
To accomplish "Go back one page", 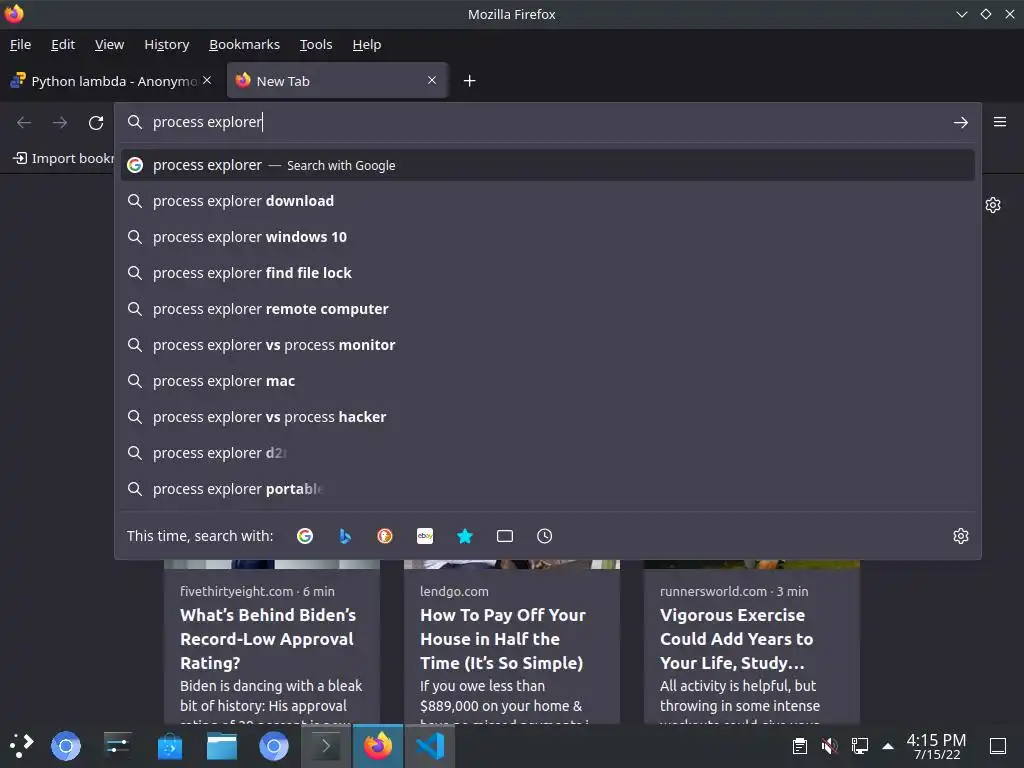I will (x=24, y=122).
